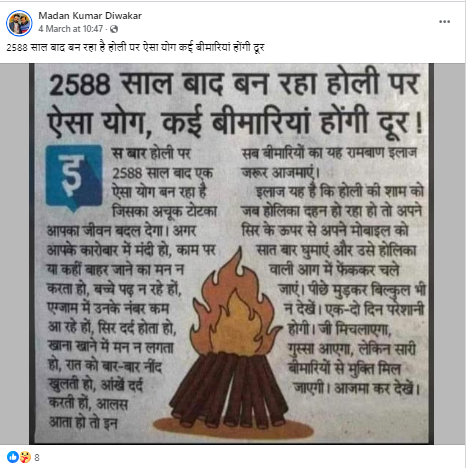Open Madan Kumar Diwakar's profile picture
466x468 pixels.
tap(19, 23)
